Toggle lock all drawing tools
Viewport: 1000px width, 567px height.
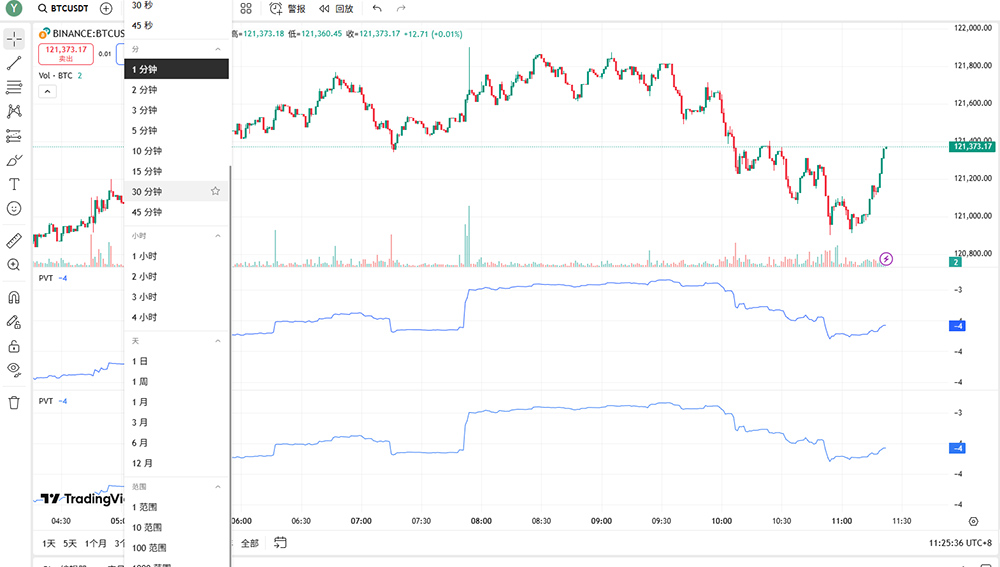pyautogui.click(x=14, y=346)
